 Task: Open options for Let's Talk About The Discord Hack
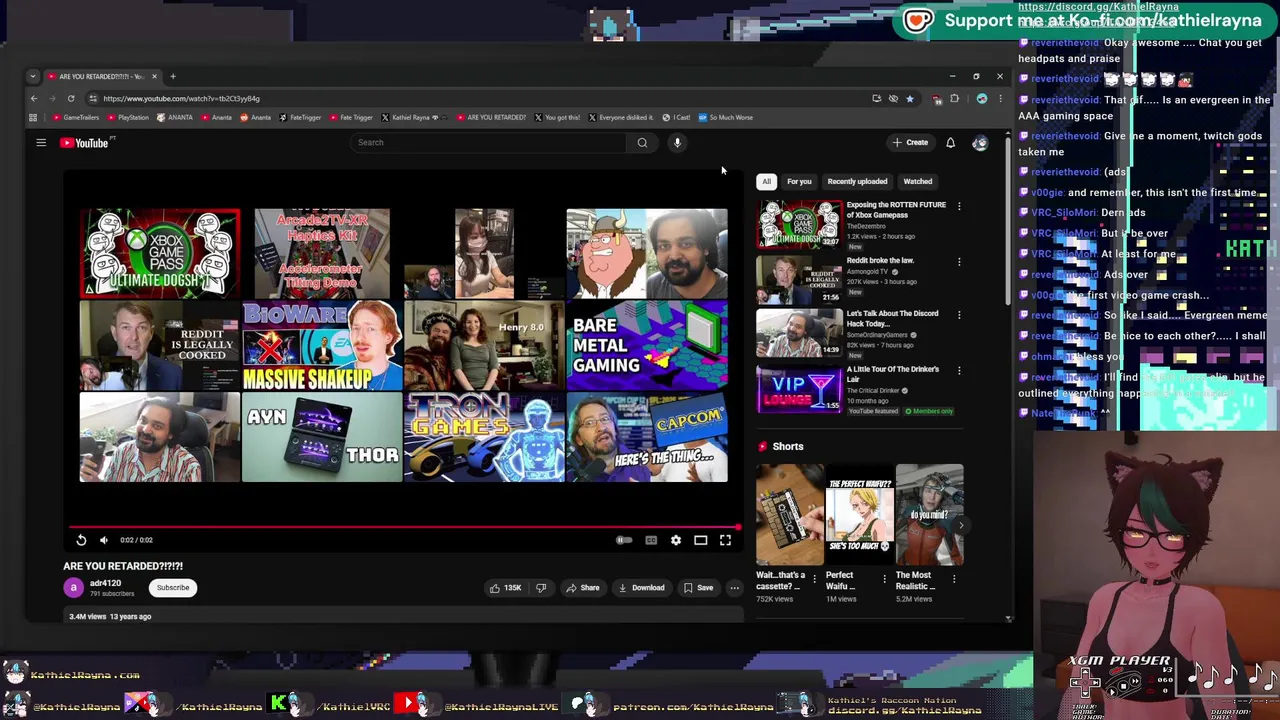(959, 316)
